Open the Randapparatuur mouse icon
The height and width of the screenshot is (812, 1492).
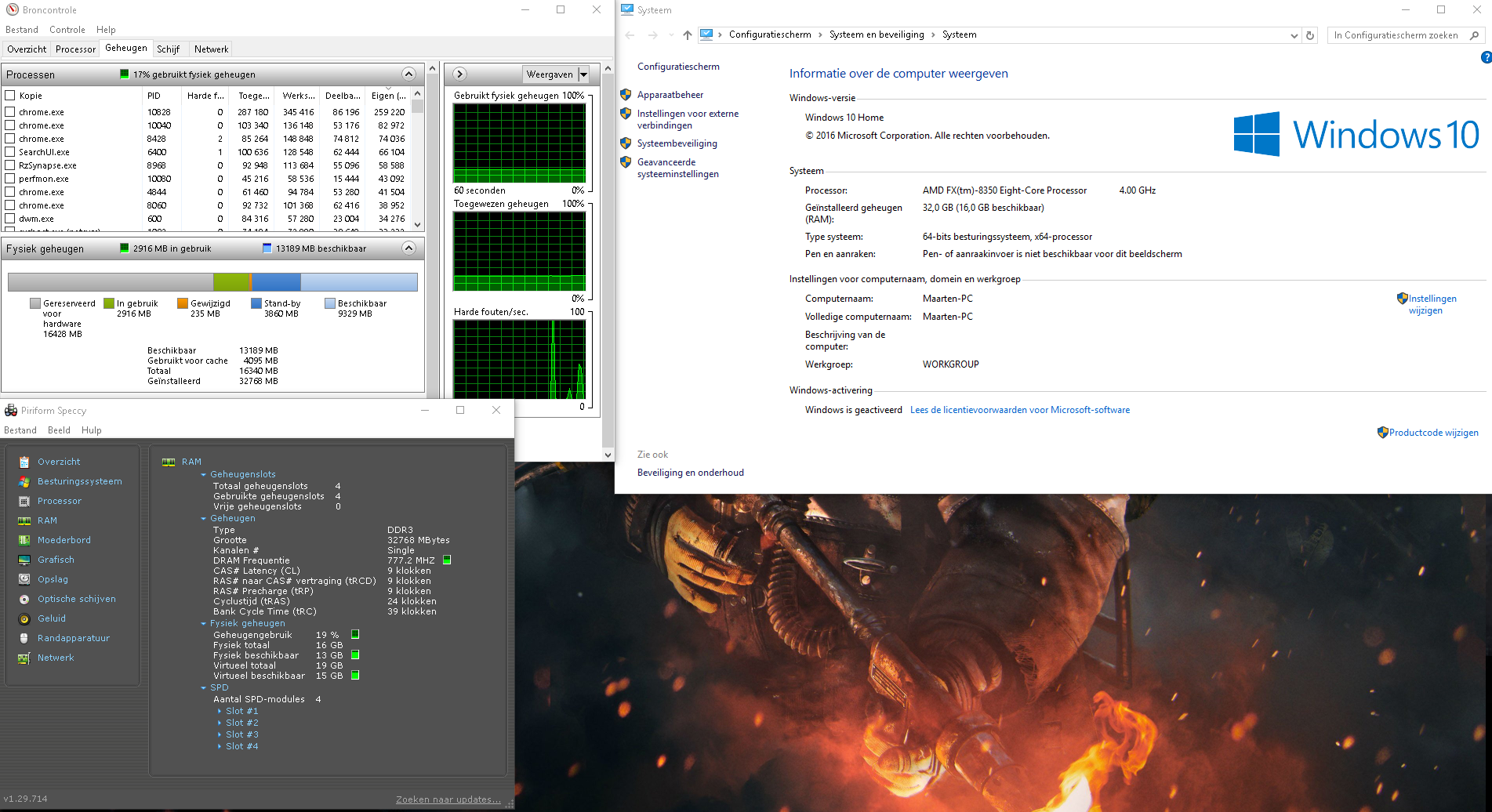point(24,638)
